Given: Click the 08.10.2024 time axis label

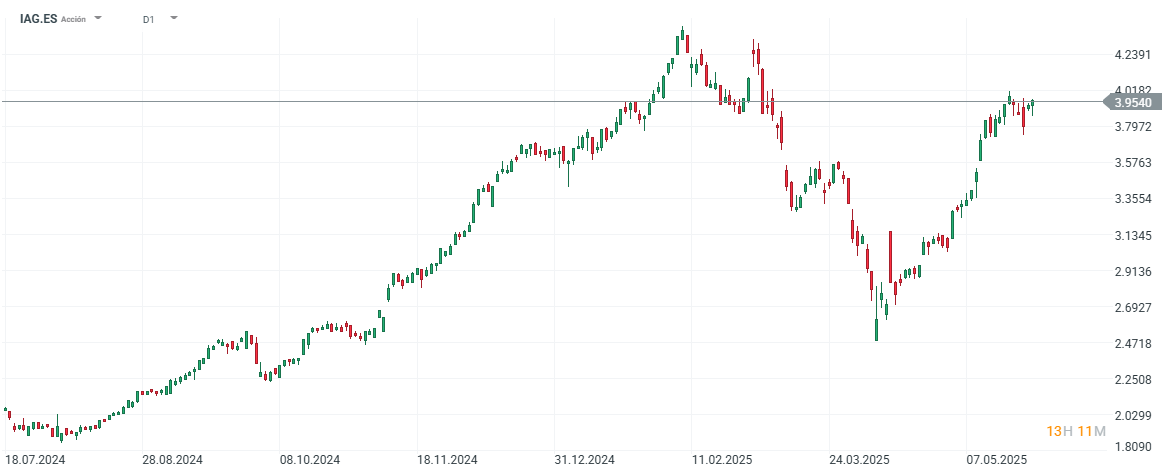Looking at the screenshot, I should coord(309,460).
